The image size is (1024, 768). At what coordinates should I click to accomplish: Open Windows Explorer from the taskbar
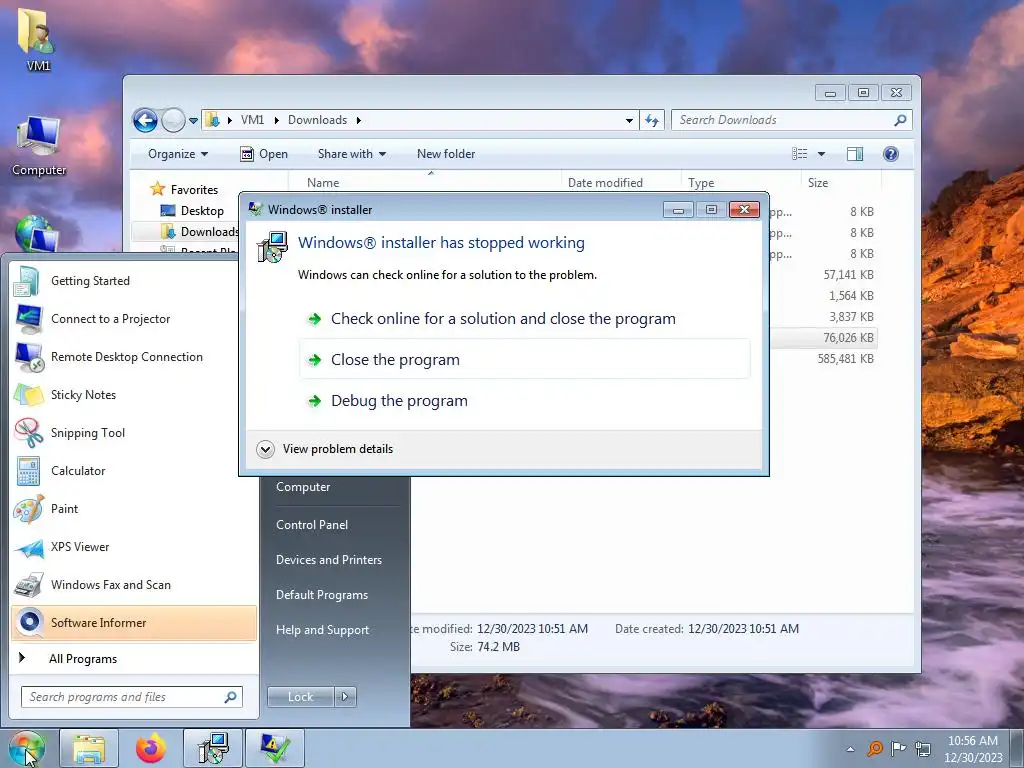(89, 748)
